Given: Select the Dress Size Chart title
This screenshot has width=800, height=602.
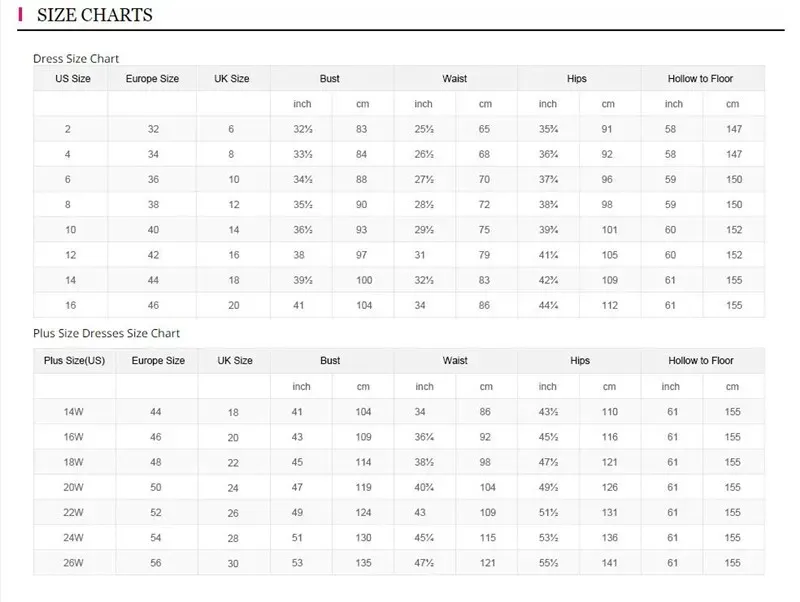Looking at the screenshot, I should [x=76, y=59].
